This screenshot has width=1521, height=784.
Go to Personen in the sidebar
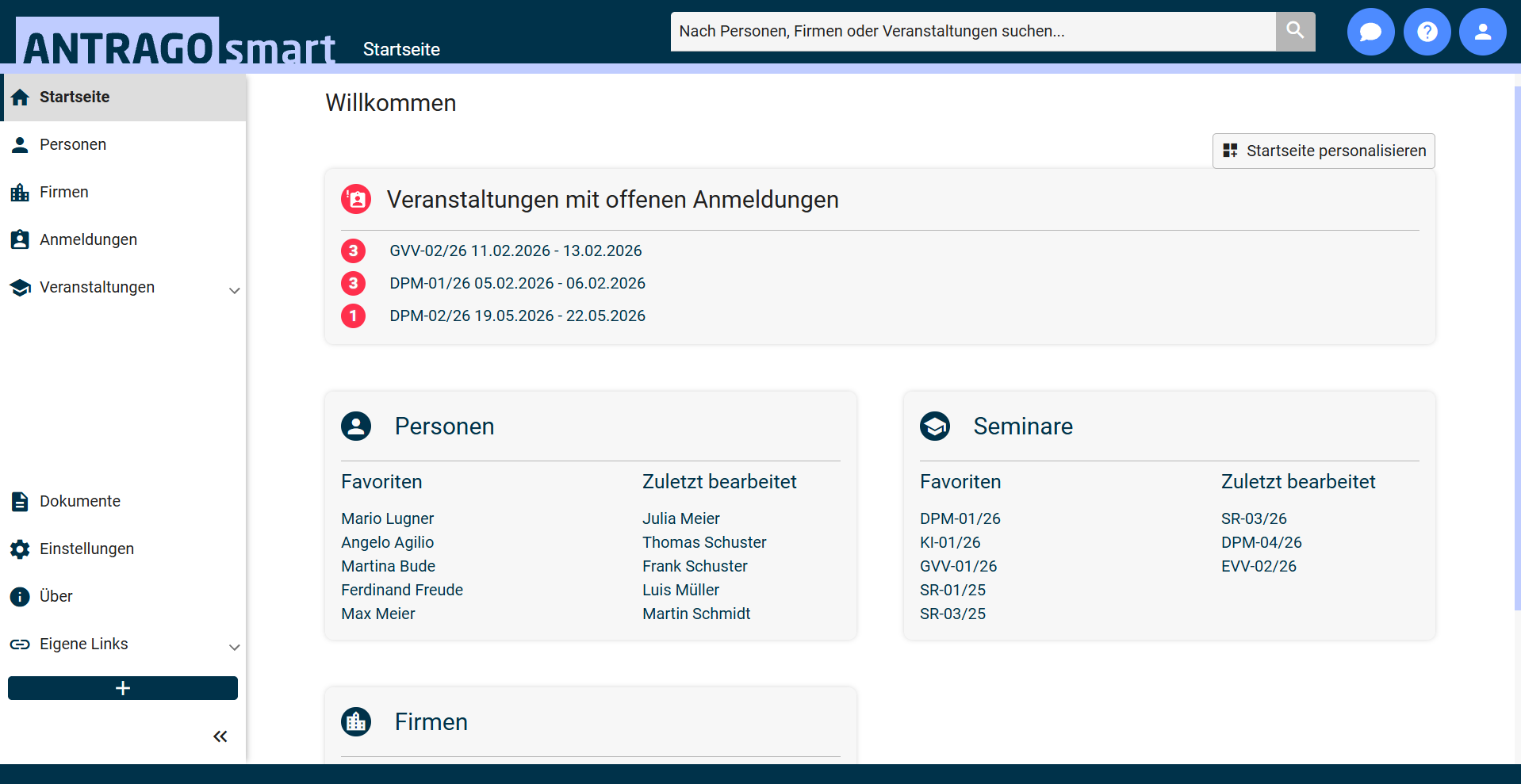click(x=73, y=144)
